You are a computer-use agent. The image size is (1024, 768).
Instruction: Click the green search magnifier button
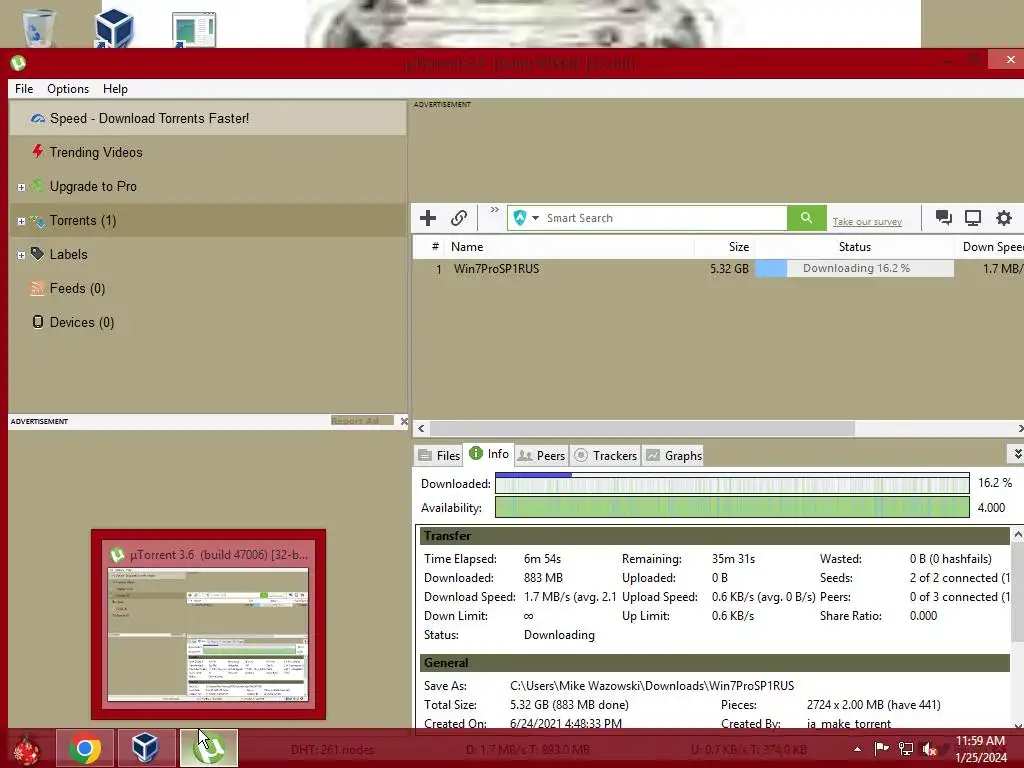pos(807,218)
